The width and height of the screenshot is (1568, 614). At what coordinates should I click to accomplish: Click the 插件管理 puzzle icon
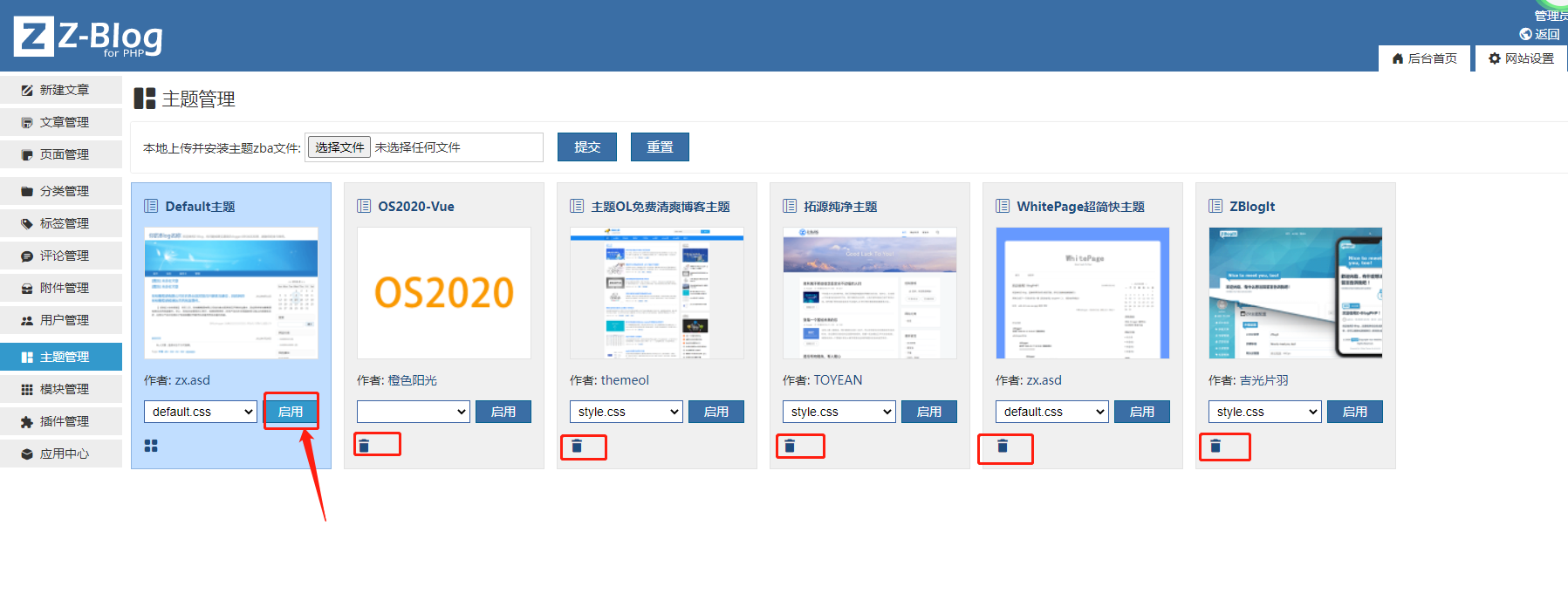[x=27, y=421]
